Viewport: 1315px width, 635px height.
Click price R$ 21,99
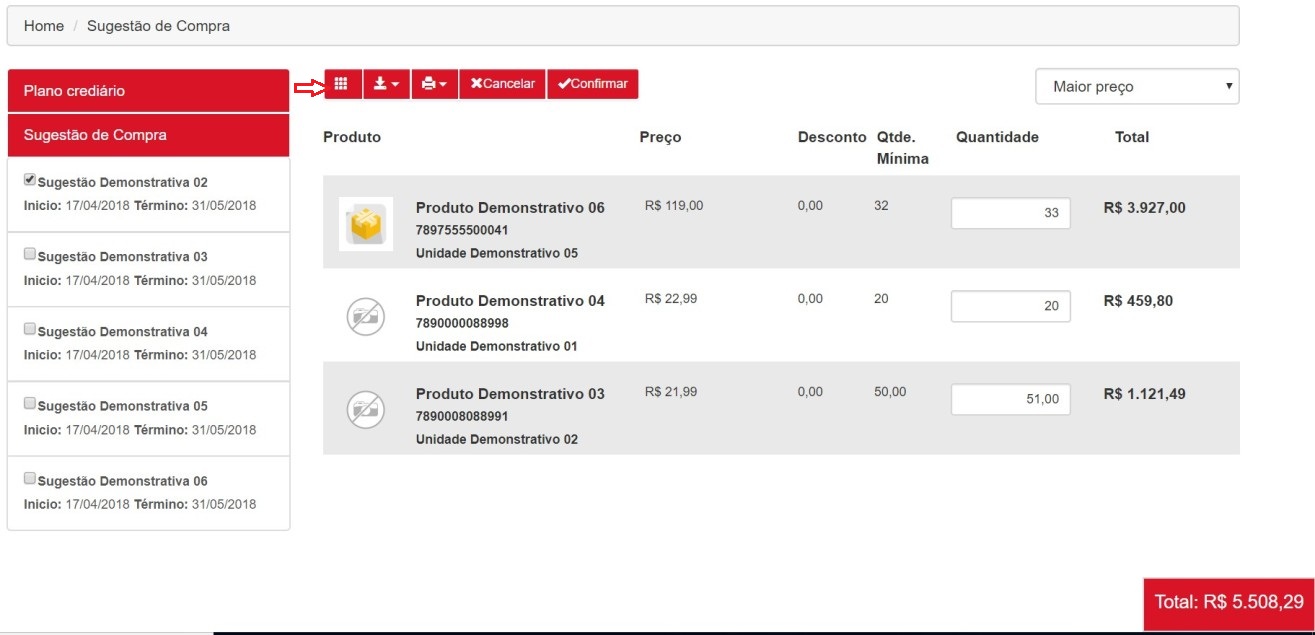[x=671, y=392]
